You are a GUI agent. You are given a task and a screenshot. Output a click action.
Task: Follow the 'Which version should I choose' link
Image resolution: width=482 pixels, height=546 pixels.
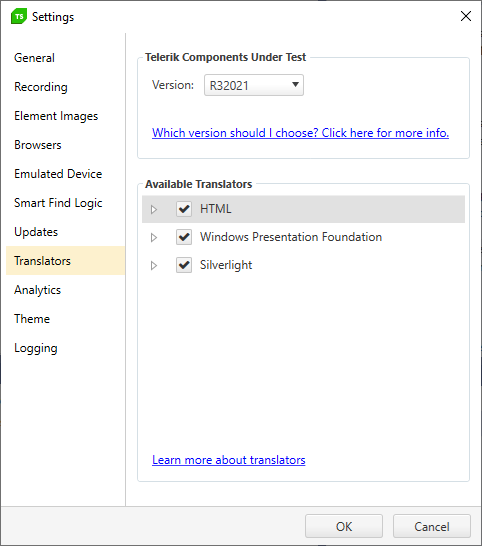[300, 133]
